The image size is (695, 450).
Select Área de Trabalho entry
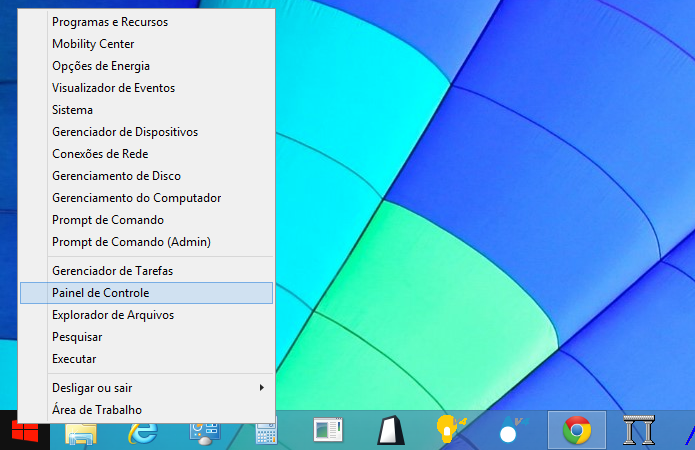click(x=146, y=410)
